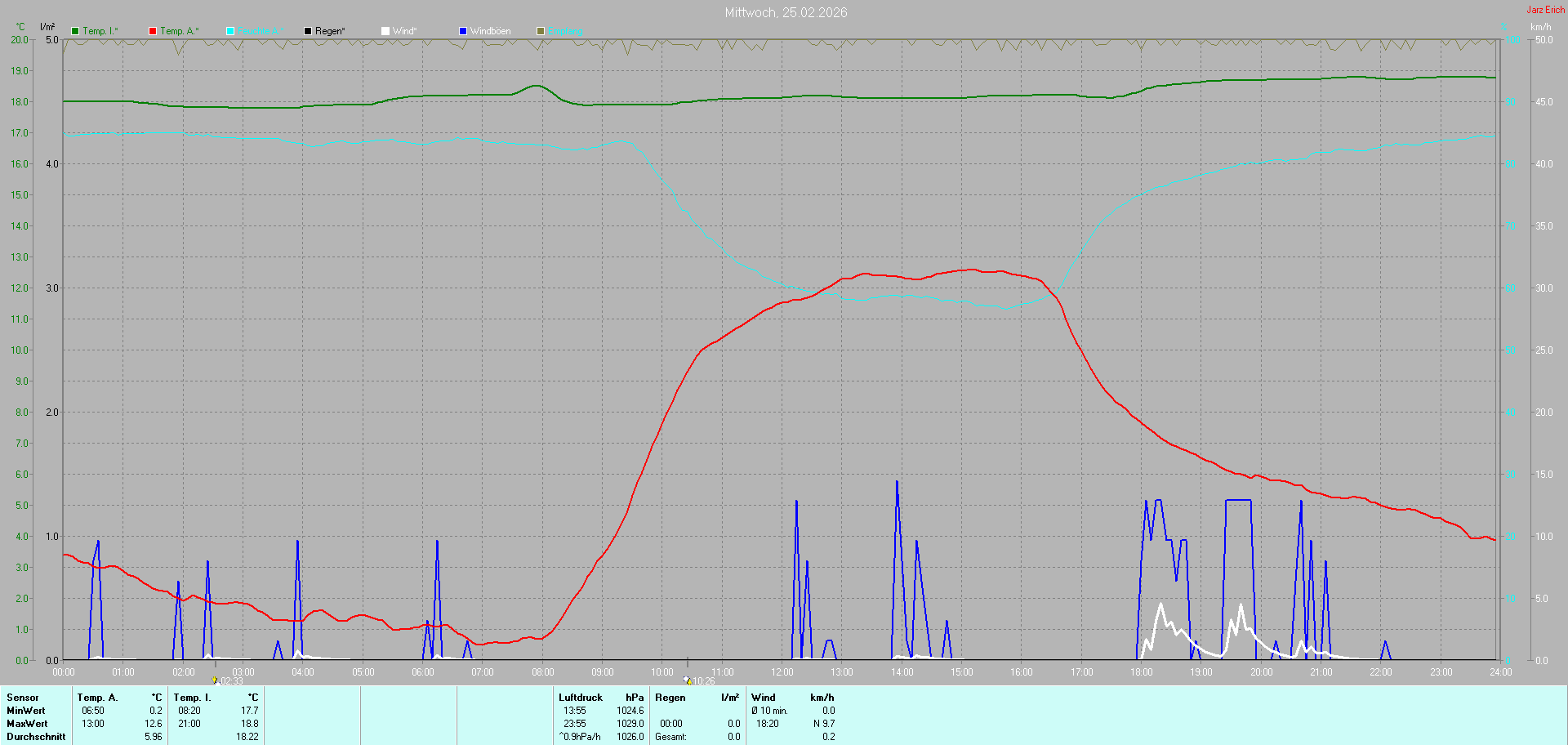Image resolution: width=1568 pixels, height=745 pixels.
Task: Click the 'MinWert' row label
Action: pos(26,711)
